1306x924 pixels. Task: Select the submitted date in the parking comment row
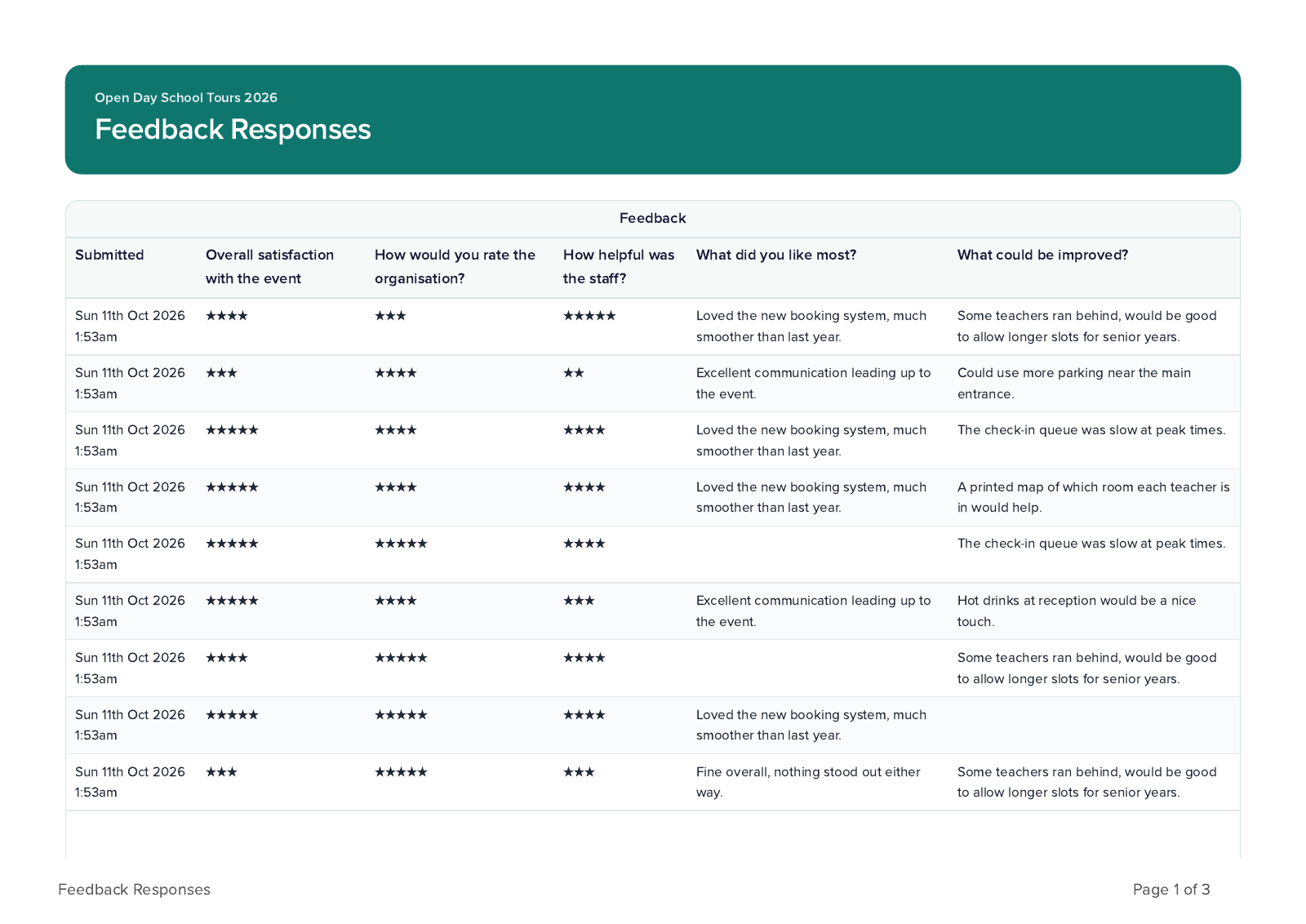click(130, 383)
